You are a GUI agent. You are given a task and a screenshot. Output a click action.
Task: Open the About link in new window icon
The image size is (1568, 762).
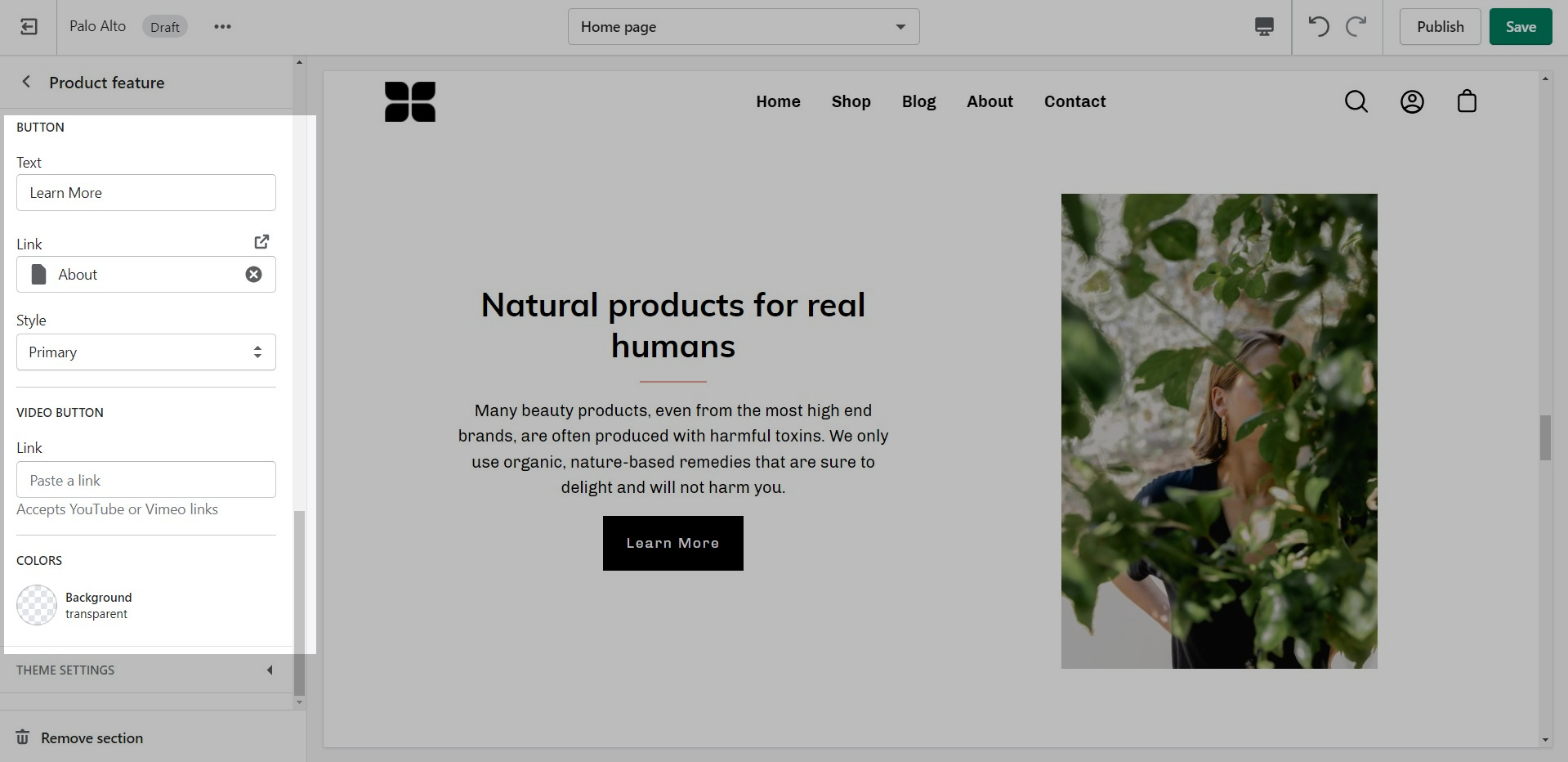[261, 242]
